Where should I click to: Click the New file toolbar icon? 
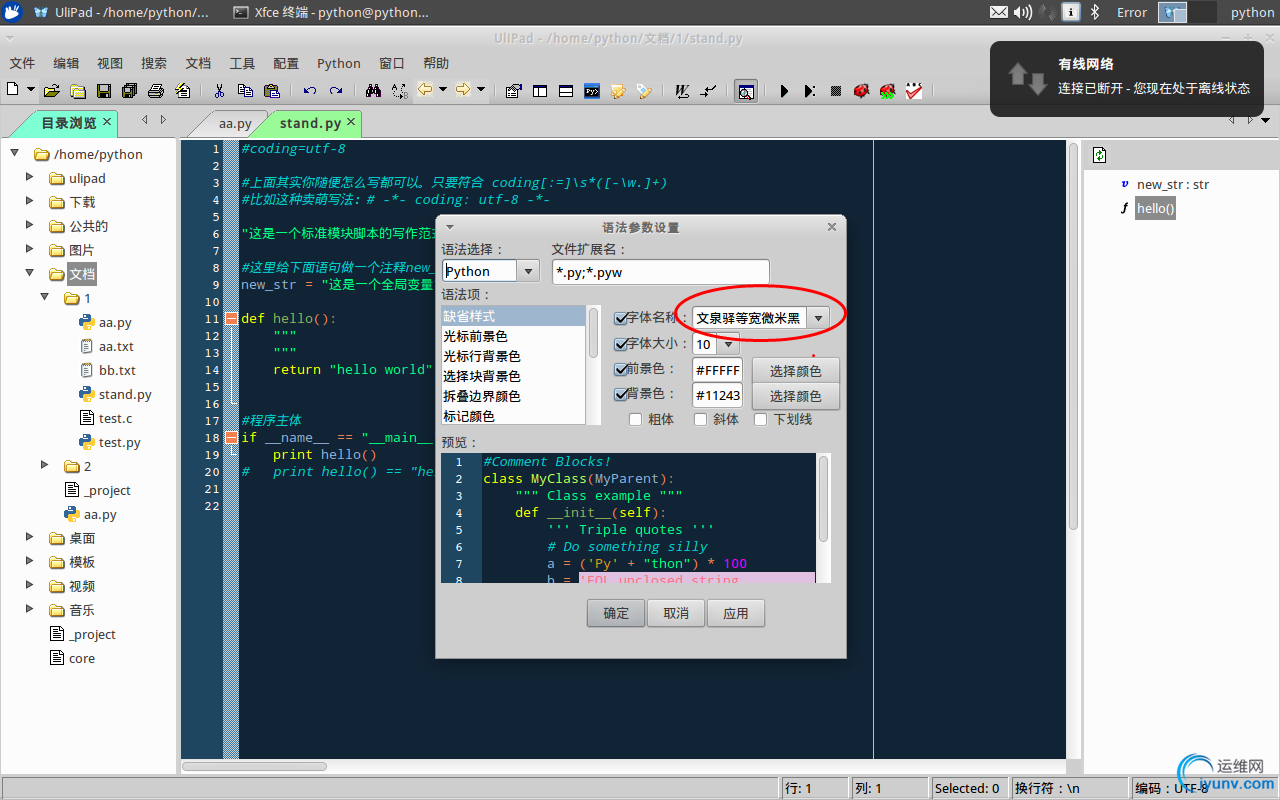[x=13, y=90]
